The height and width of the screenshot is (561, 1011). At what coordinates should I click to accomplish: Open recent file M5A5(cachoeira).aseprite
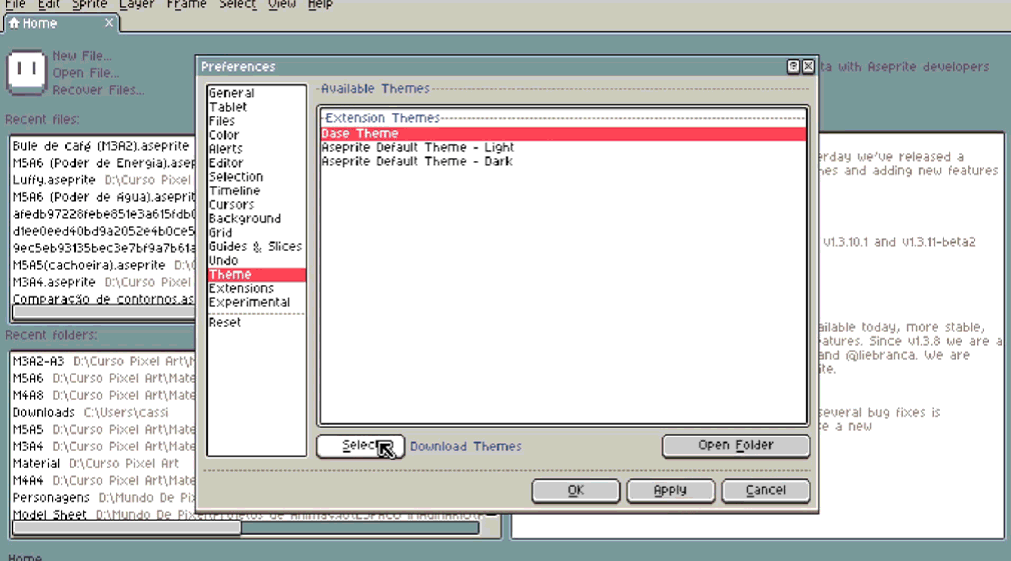tap(103, 265)
